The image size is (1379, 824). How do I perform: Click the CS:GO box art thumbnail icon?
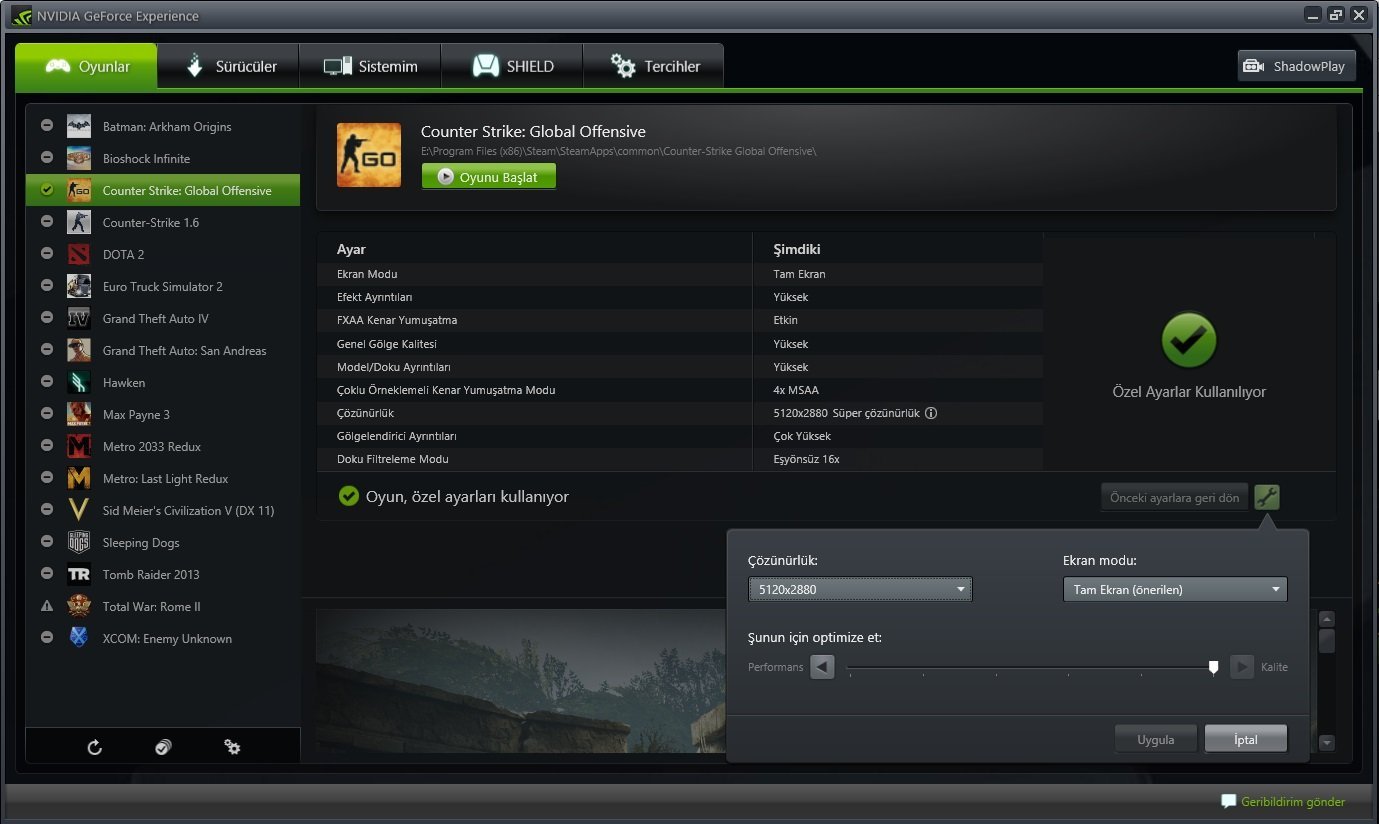click(369, 154)
